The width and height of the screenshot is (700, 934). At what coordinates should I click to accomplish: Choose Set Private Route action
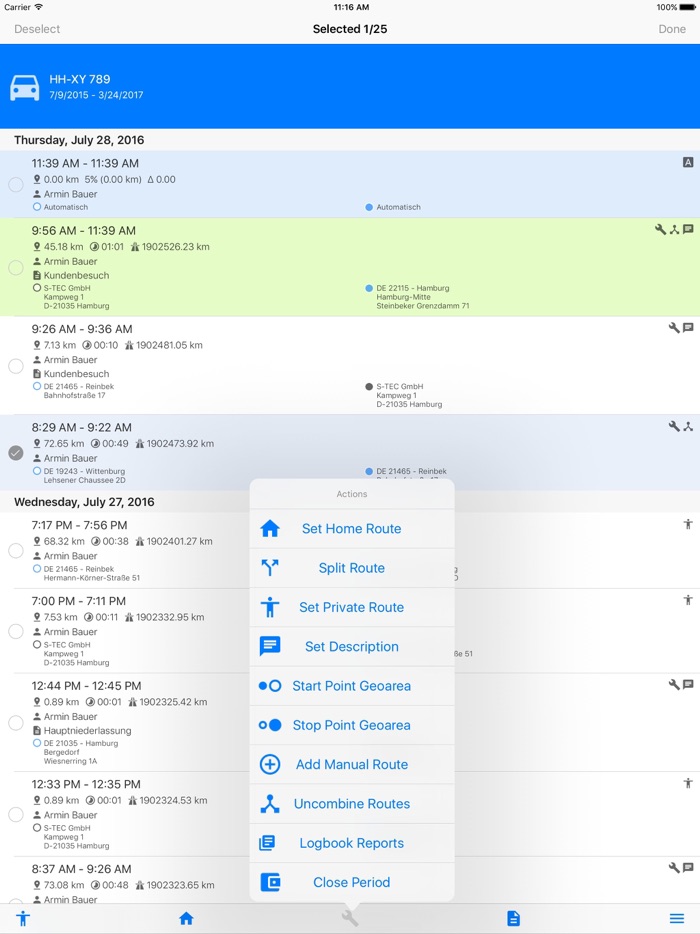pyautogui.click(x=351, y=607)
